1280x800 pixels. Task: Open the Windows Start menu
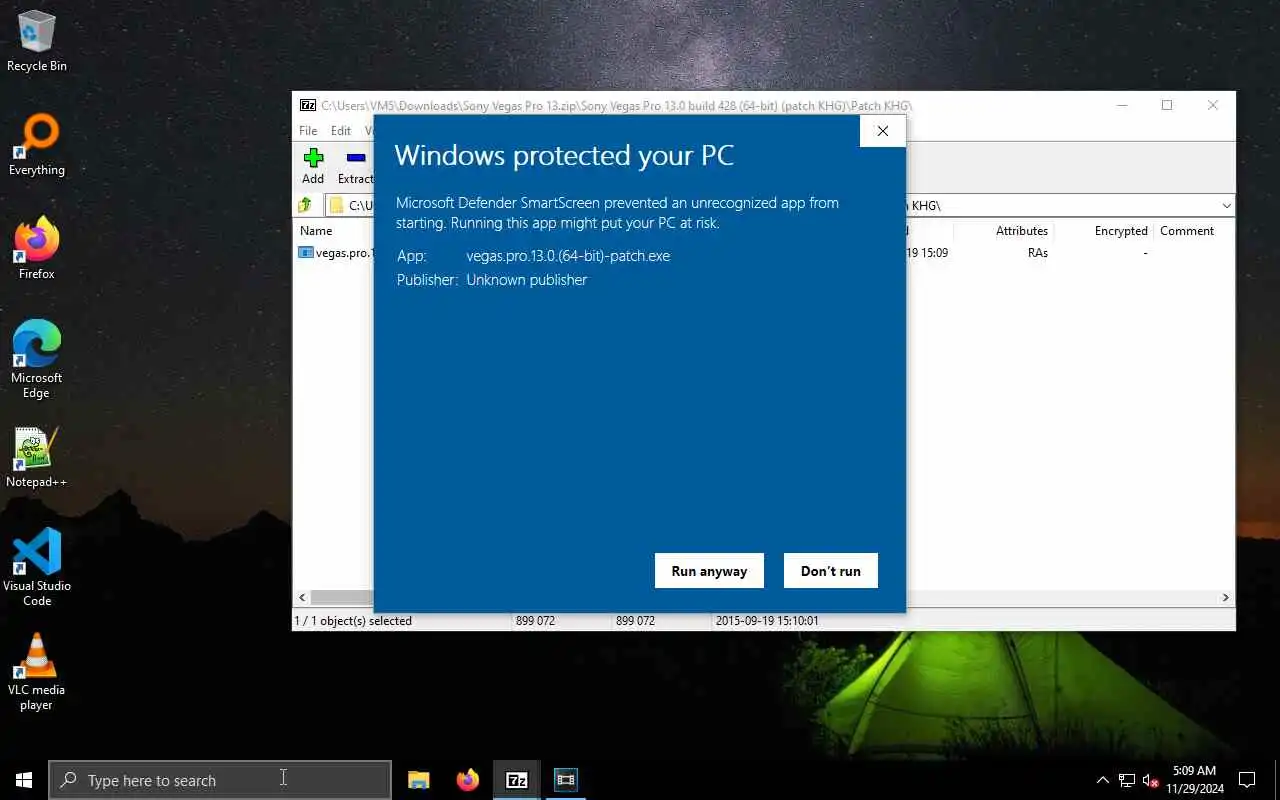coord(24,780)
